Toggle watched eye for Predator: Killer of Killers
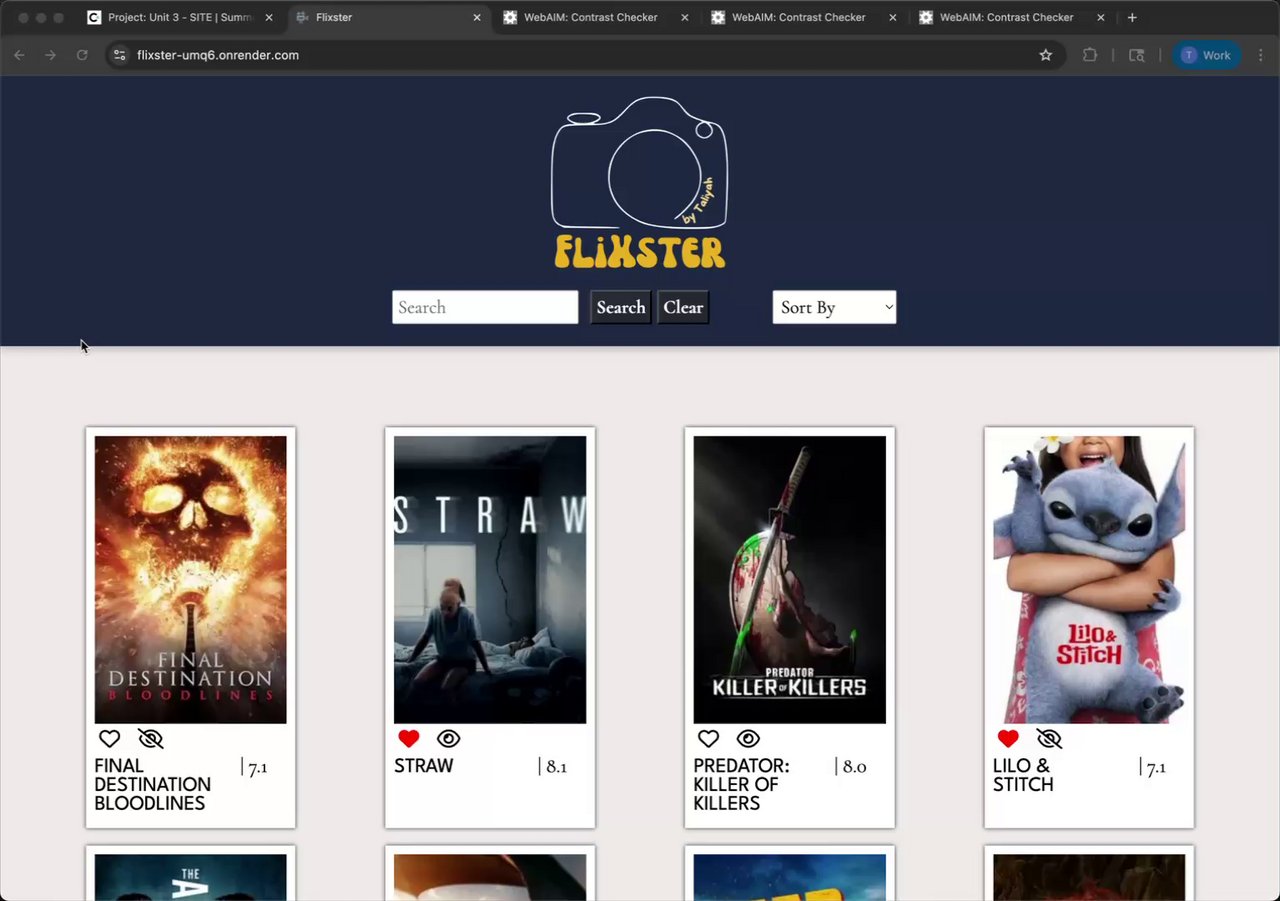The width and height of the screenshot is (1280, 901). (x=748, y=739)
